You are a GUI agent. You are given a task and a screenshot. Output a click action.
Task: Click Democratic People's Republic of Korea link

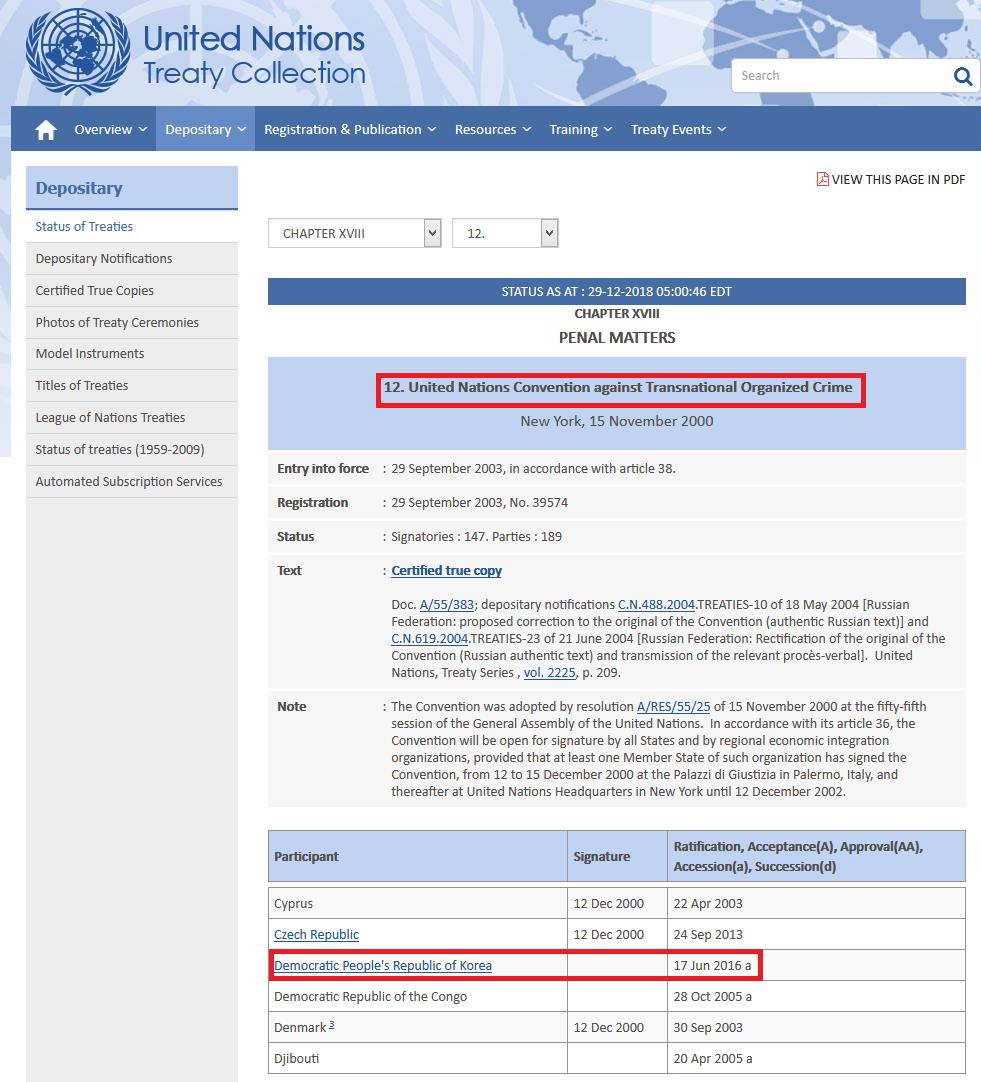click(x=383, y=966)
